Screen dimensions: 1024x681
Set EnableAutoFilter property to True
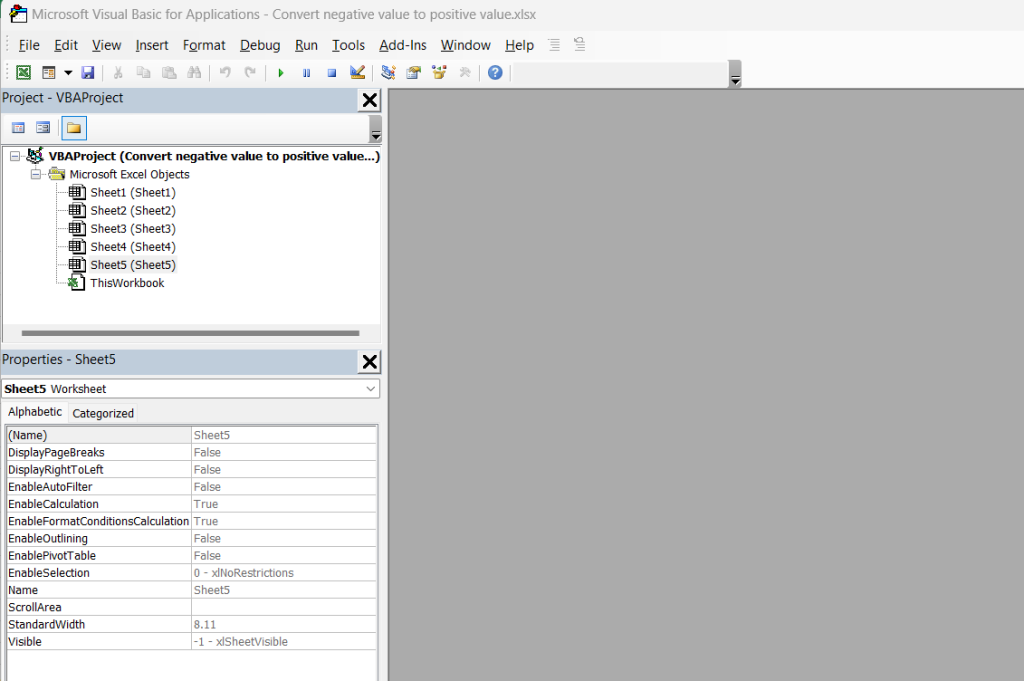[x=283, y=486]
